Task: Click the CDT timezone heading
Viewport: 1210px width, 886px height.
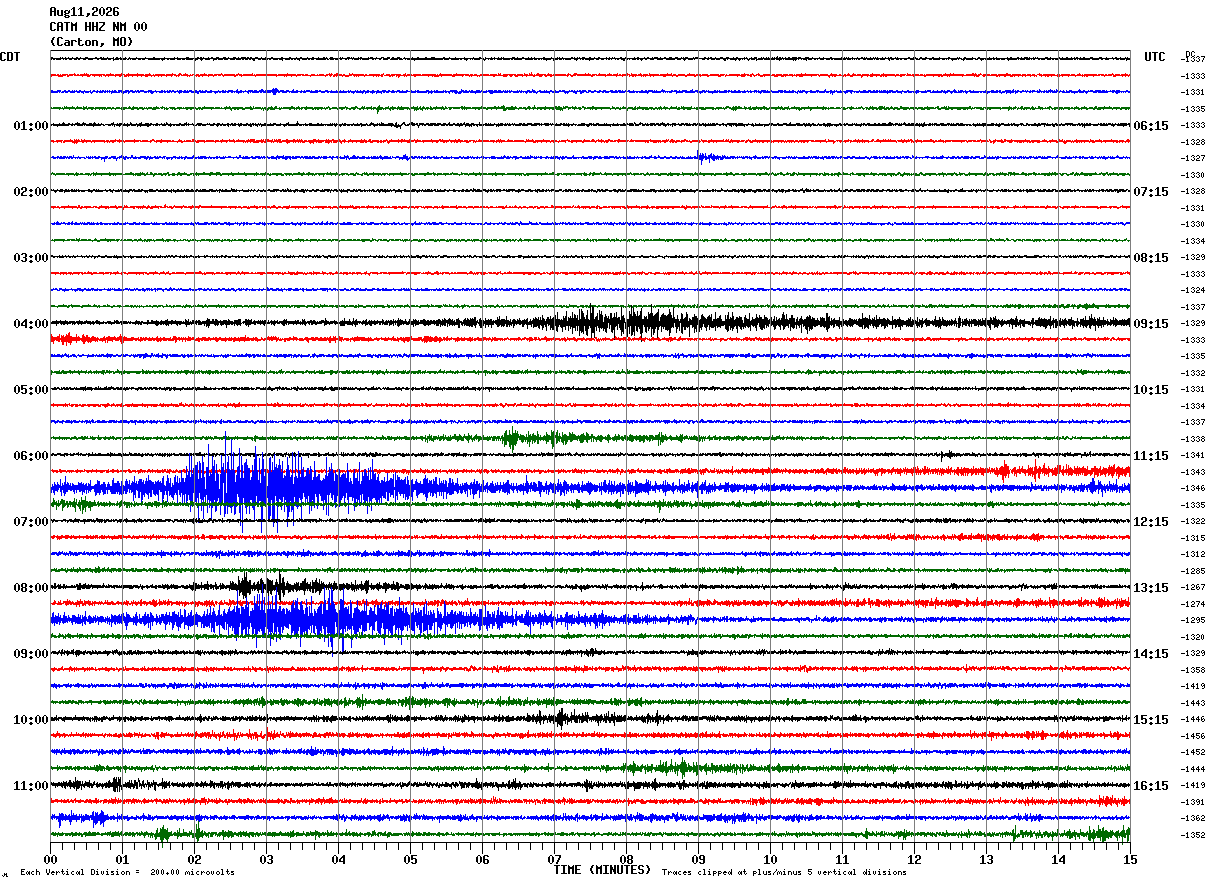Action: (x=10, y=57)
